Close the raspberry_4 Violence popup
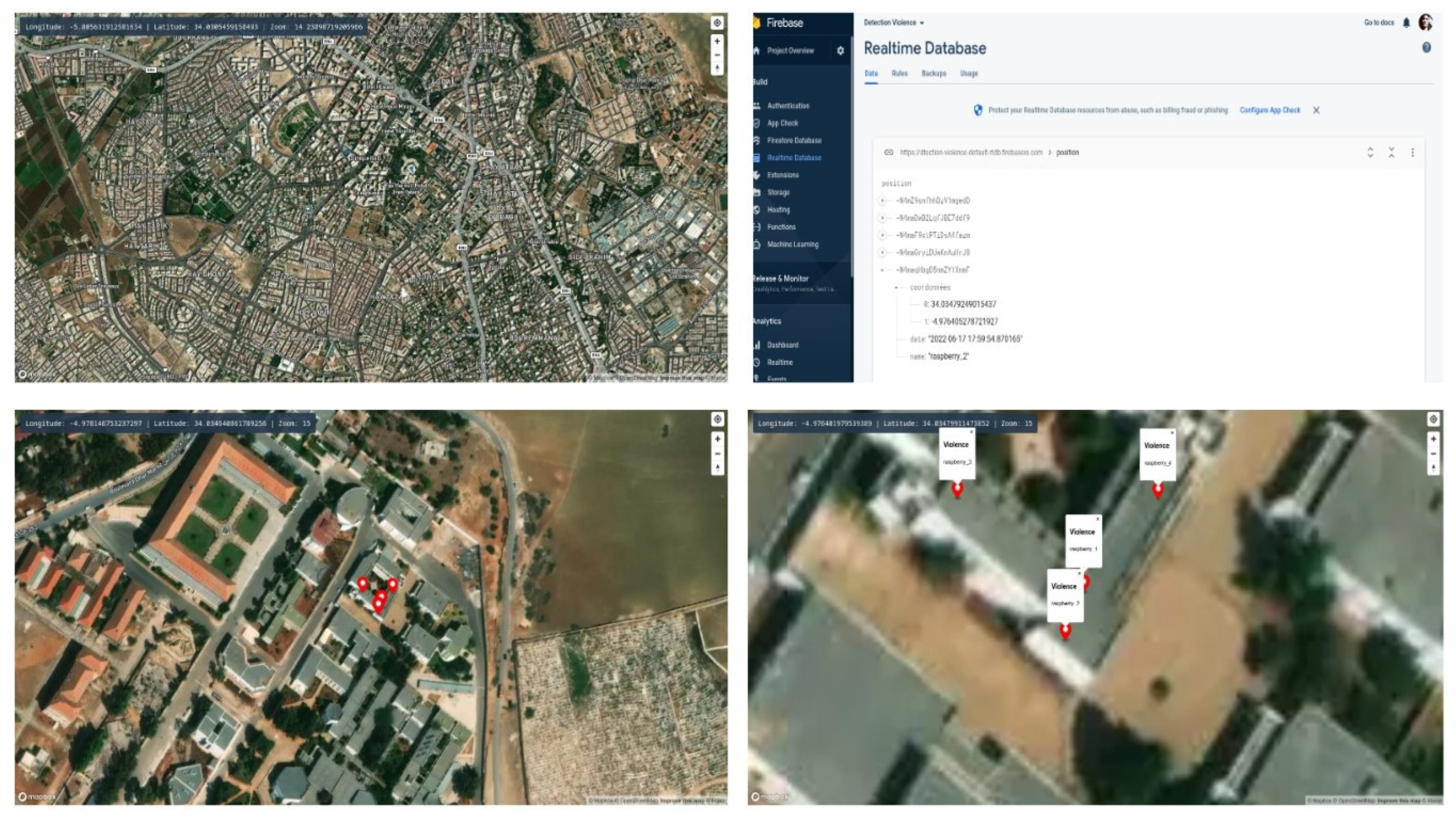 click(x=1172, y=432)
